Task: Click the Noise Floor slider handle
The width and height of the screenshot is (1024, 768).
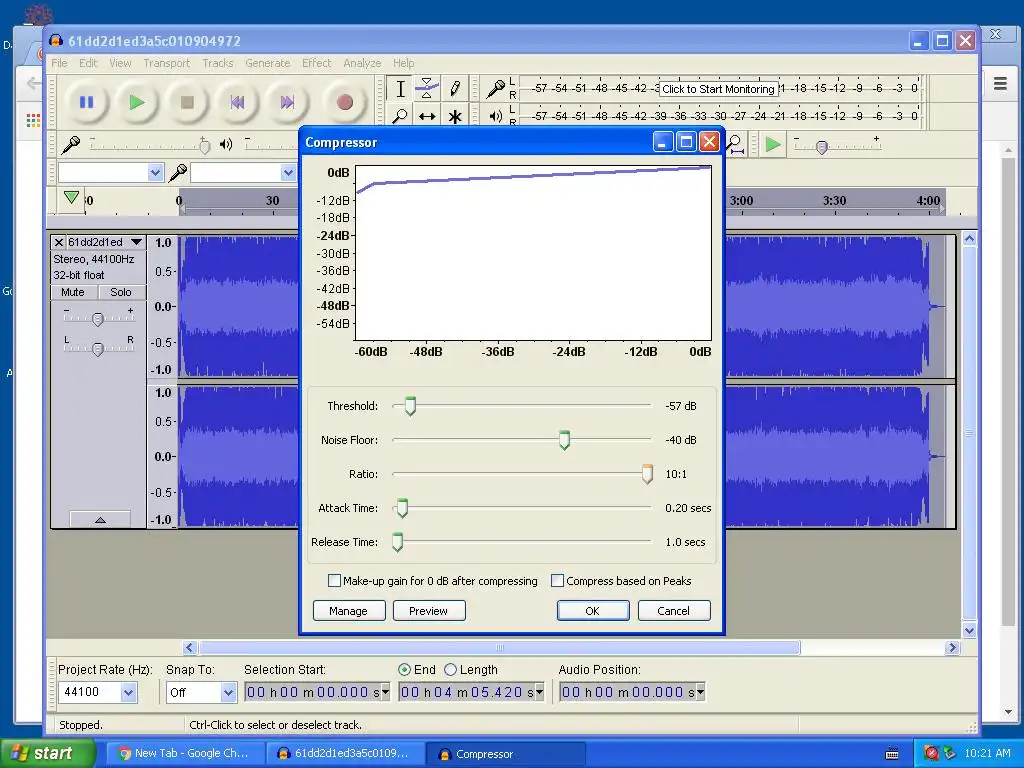Action: [x=564, y=440]
